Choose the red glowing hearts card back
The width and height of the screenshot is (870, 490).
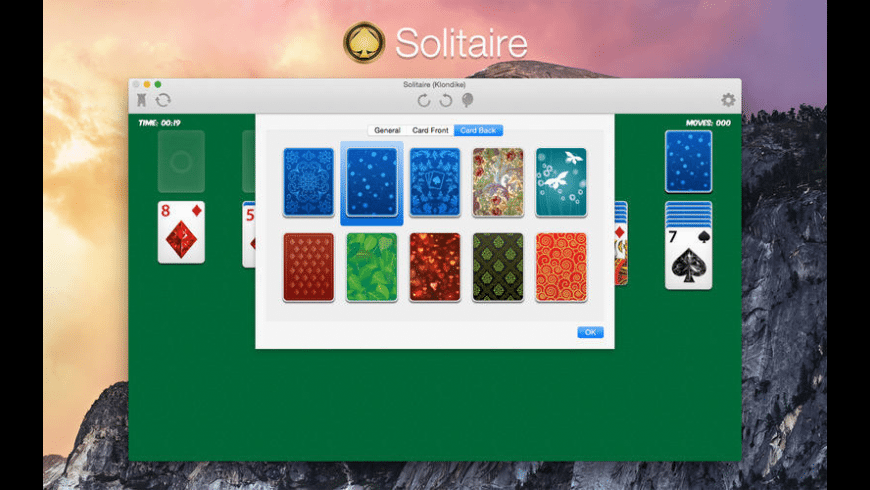(x=435, y=267)
